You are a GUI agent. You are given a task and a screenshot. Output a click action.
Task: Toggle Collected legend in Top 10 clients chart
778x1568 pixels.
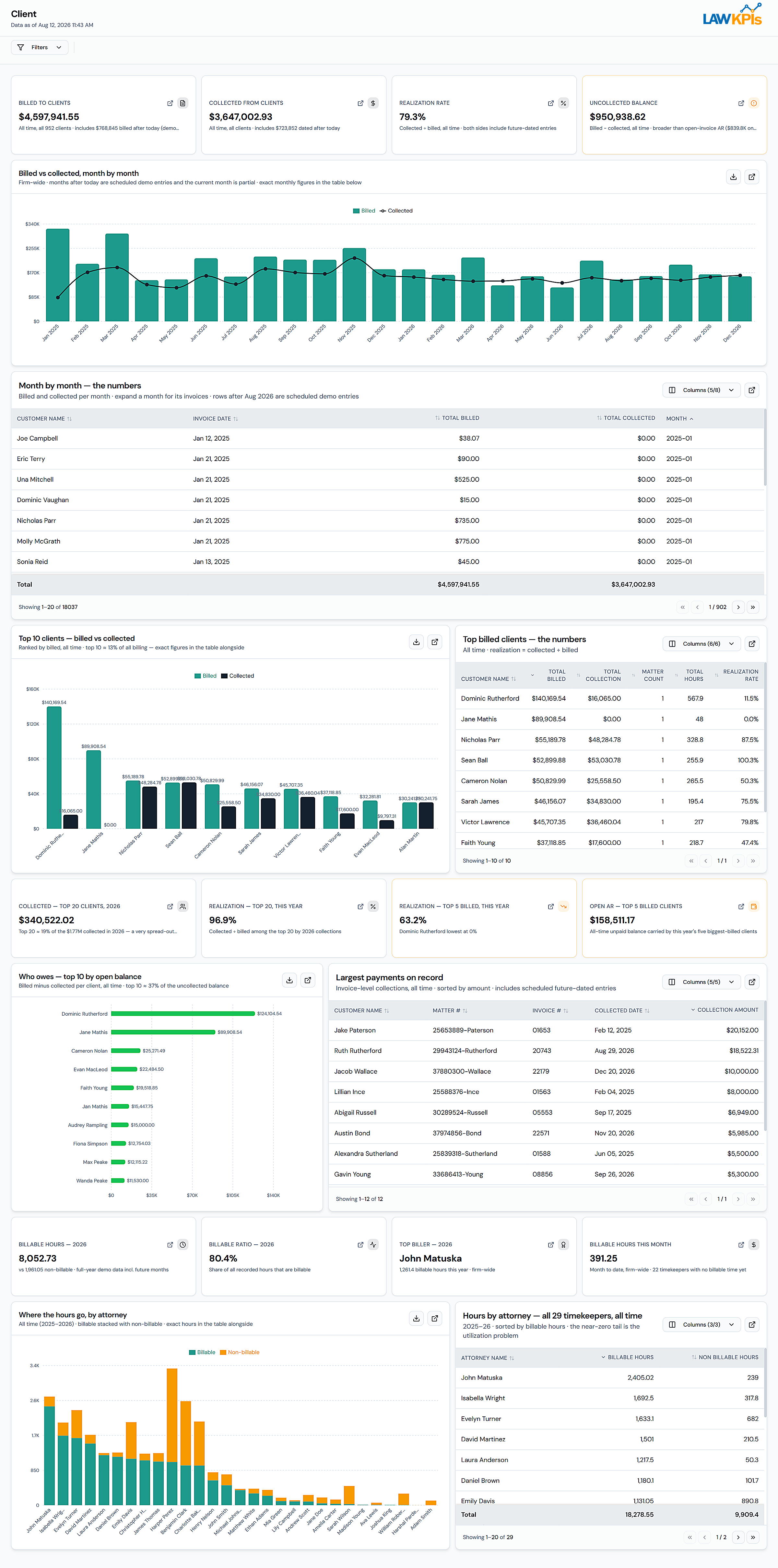pos(238,676)
